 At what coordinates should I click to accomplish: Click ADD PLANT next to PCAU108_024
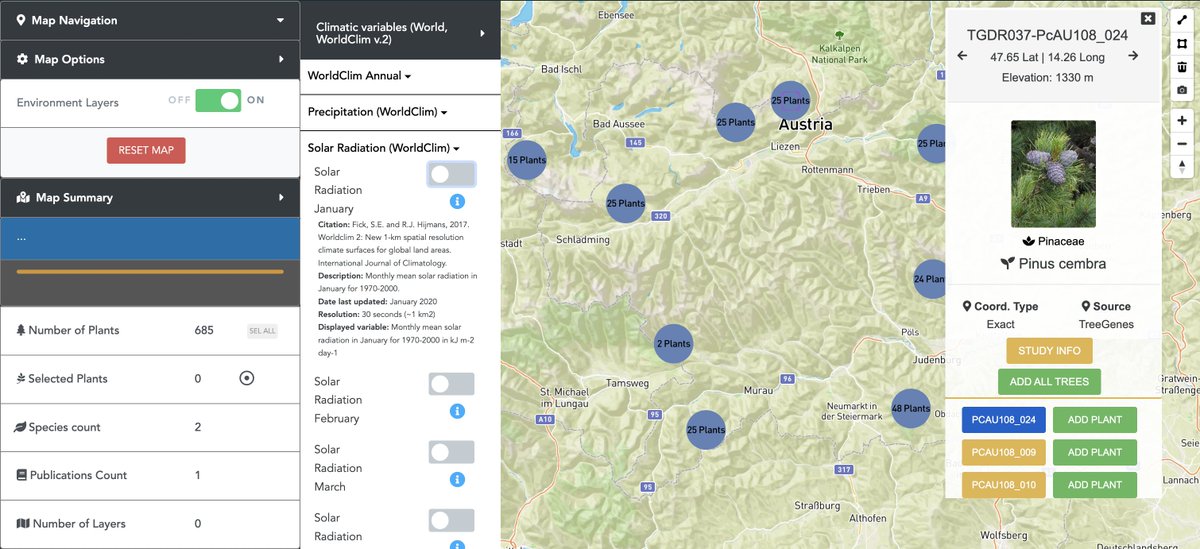(1095, 420)
